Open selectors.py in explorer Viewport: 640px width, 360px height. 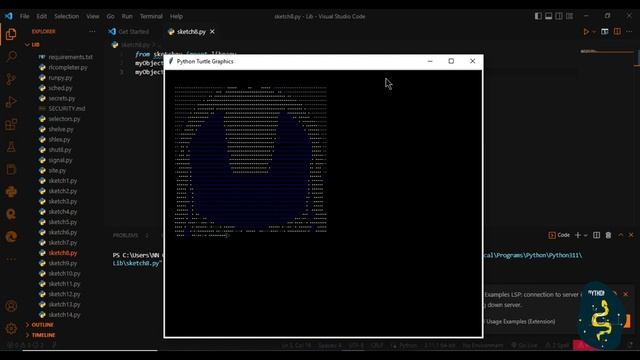pyautogui.click(x=64, y=119)
